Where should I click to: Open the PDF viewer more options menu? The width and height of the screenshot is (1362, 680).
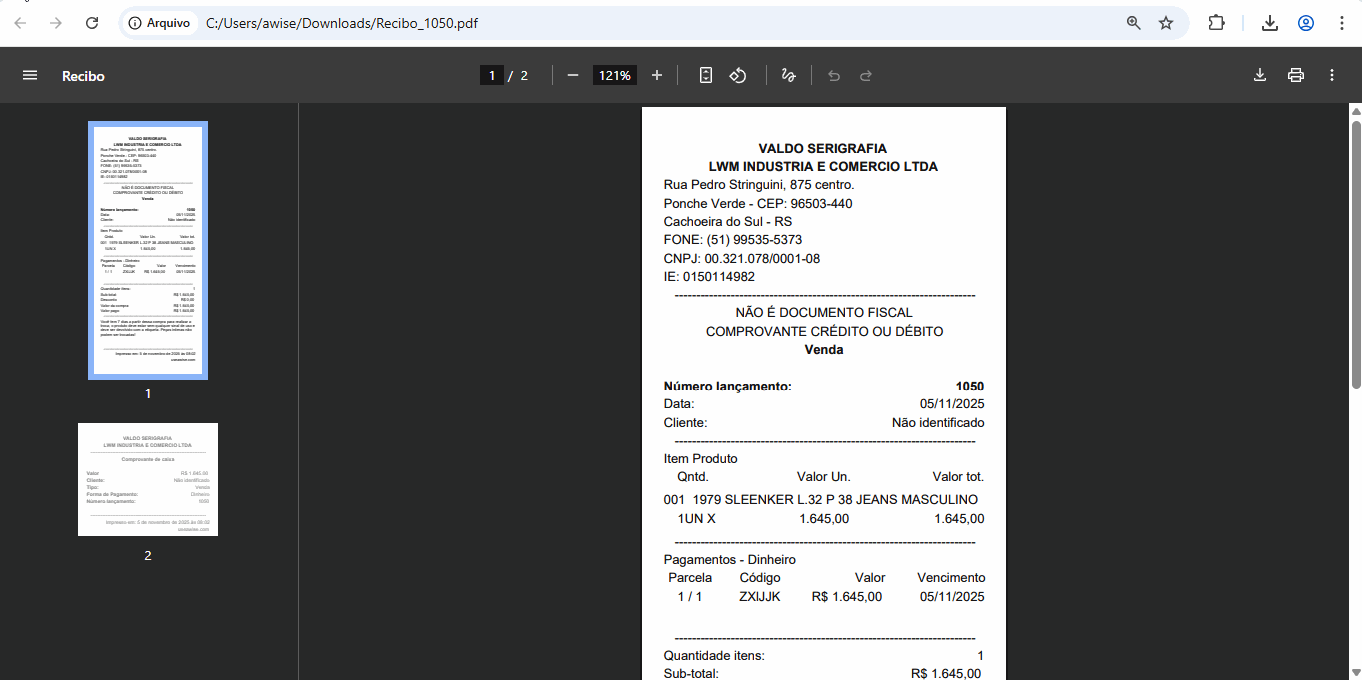[x=1331, y=75]
